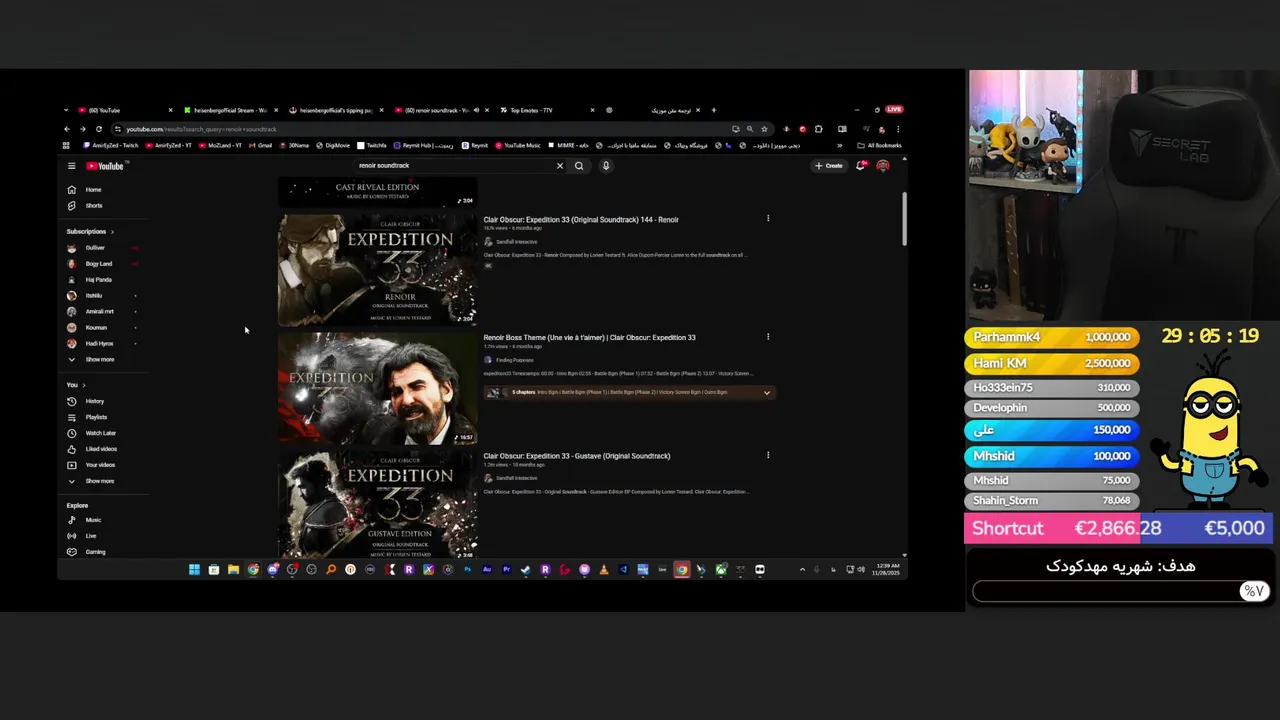Open the Chrome extensions puzzle icon

tap(818, 129)
